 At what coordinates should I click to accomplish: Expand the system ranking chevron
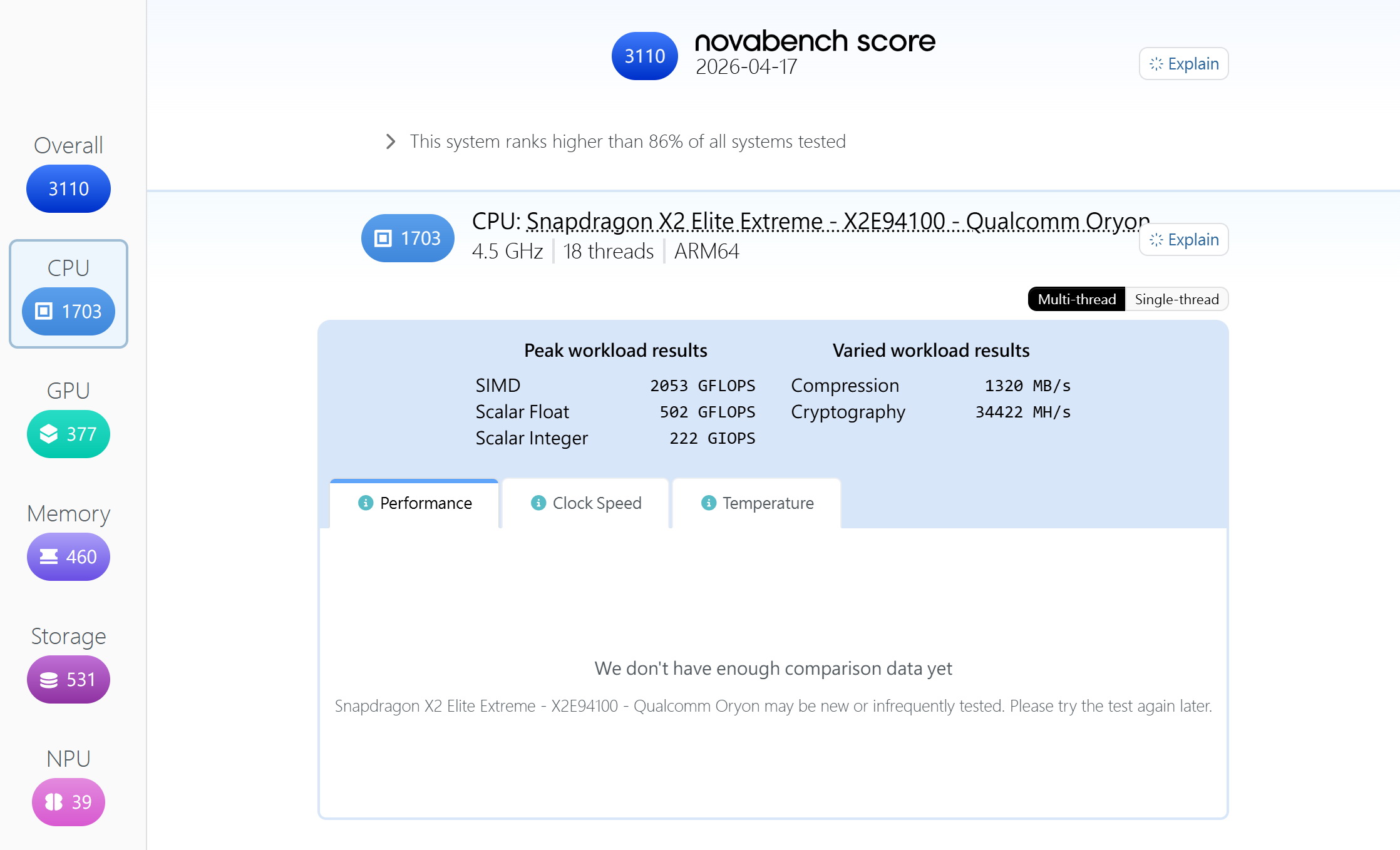[x=391, y=141]
